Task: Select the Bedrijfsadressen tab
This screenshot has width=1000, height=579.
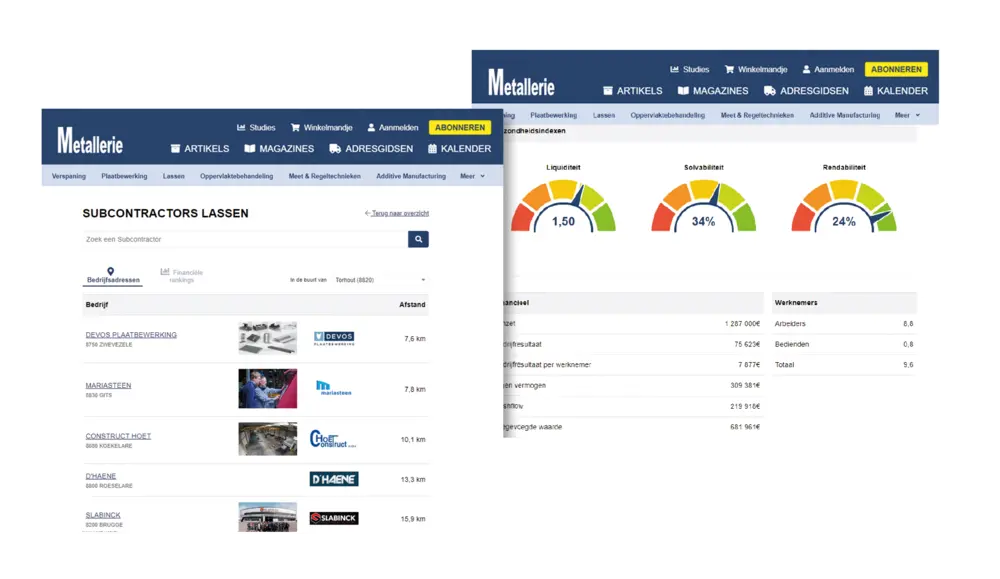Action: click(x=111, y=276)
